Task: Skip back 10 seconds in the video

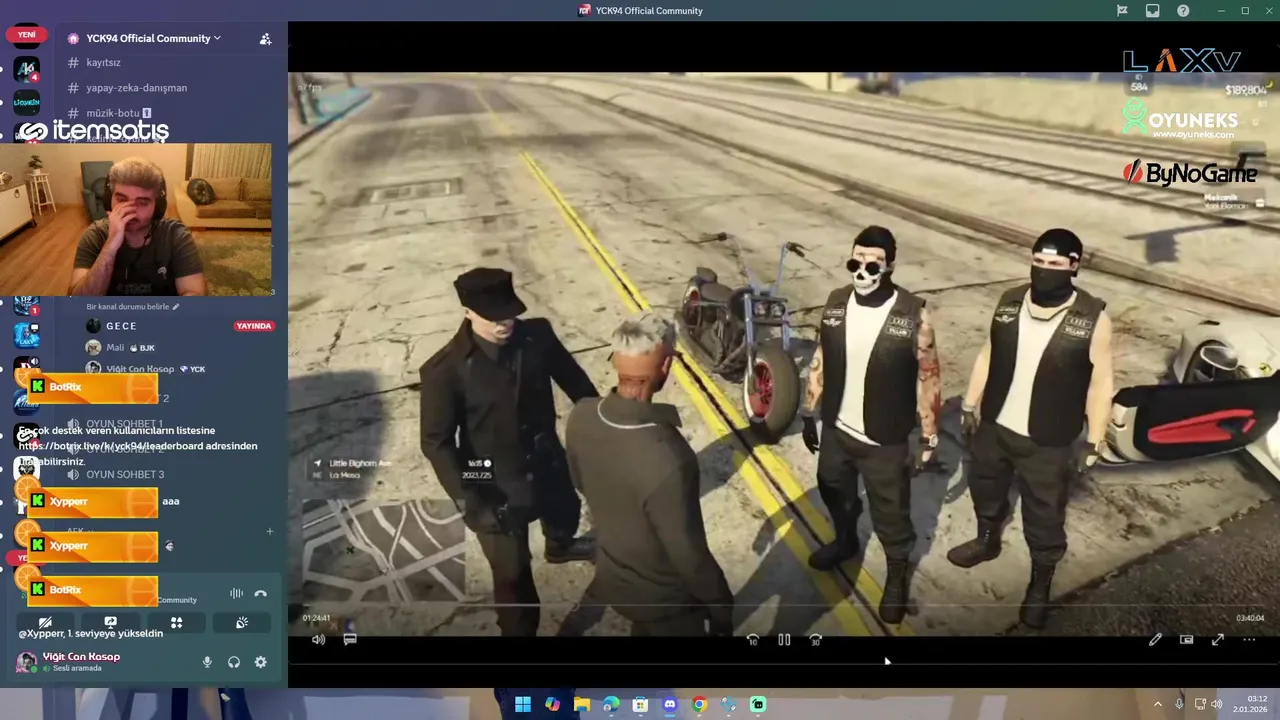Action: tap(753, 640)
